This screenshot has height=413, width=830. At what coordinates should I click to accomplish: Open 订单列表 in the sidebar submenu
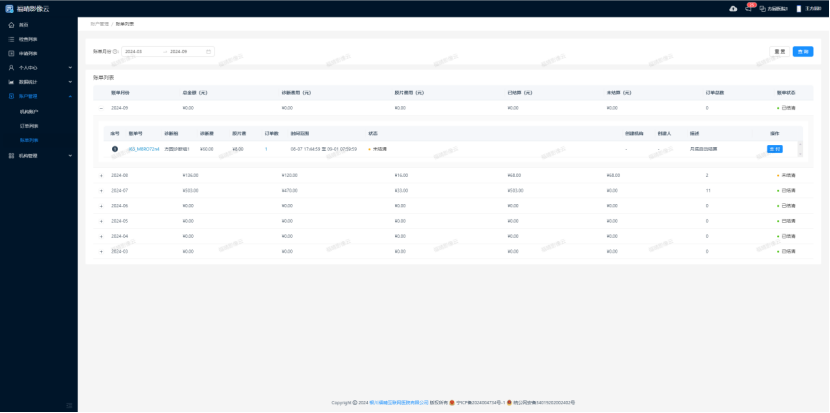(29, 126)
